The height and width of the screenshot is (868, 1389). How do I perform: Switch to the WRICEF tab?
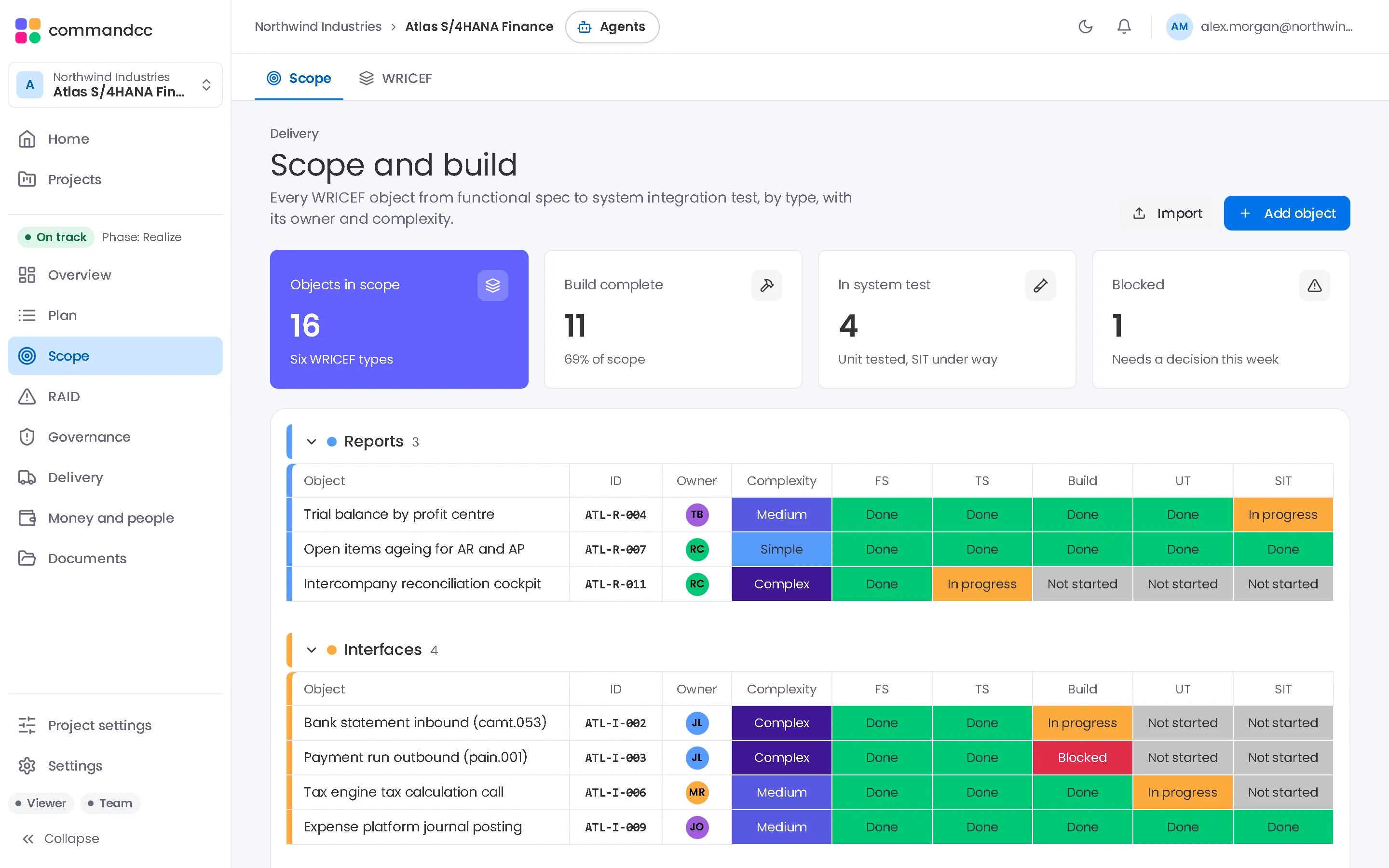395,78
